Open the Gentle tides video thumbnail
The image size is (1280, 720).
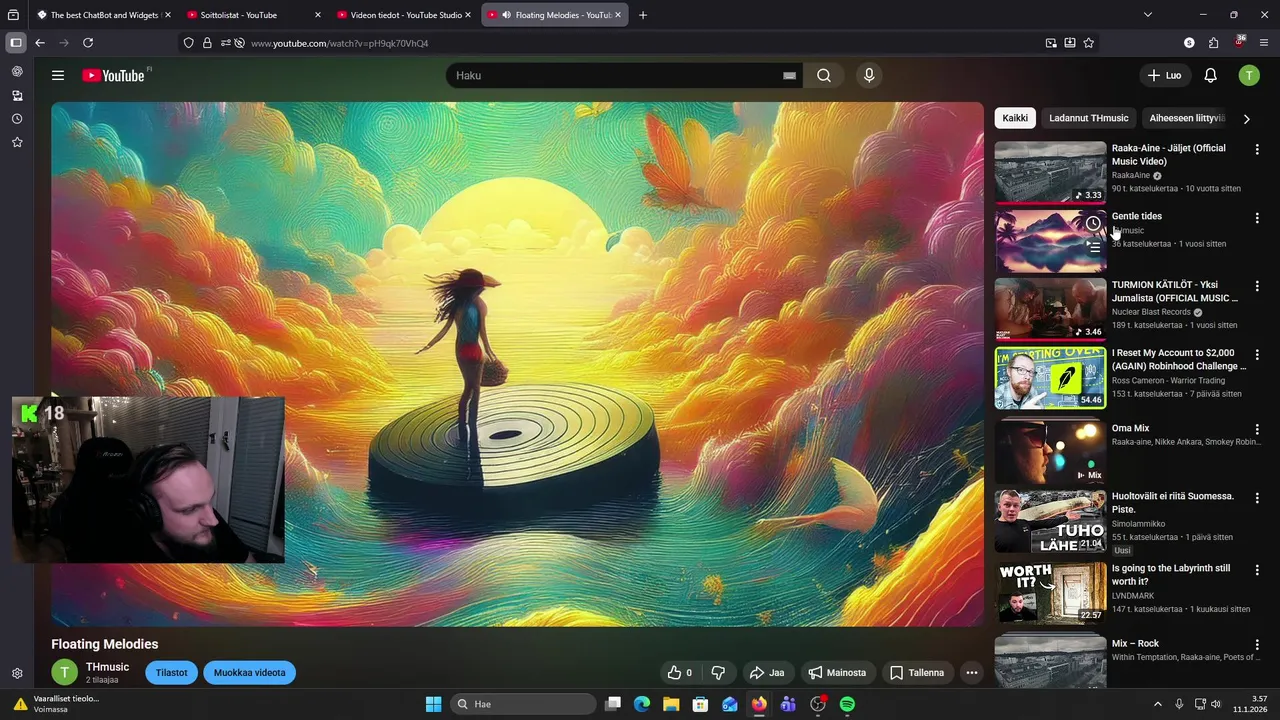point(1050,241)
